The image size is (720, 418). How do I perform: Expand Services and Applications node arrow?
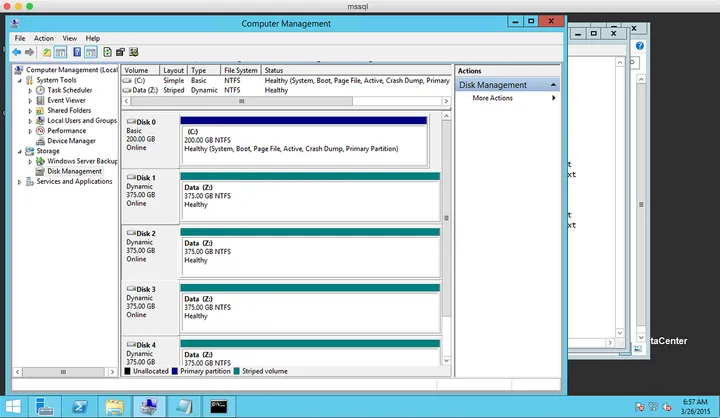[x=20, y=182]
